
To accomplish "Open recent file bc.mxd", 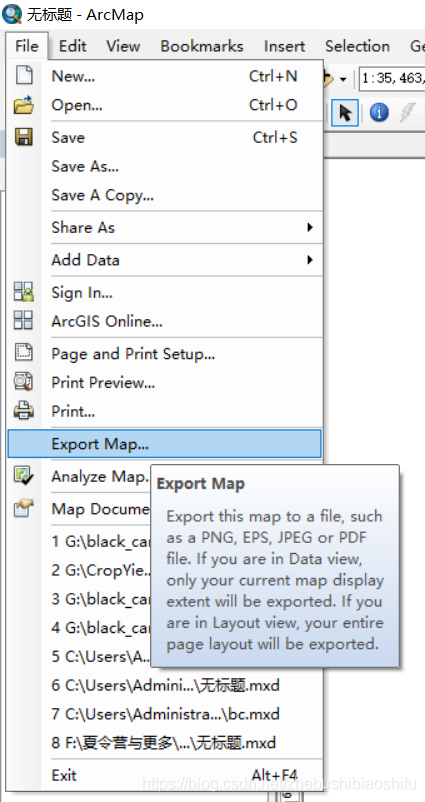I will [x=165, y=714].
